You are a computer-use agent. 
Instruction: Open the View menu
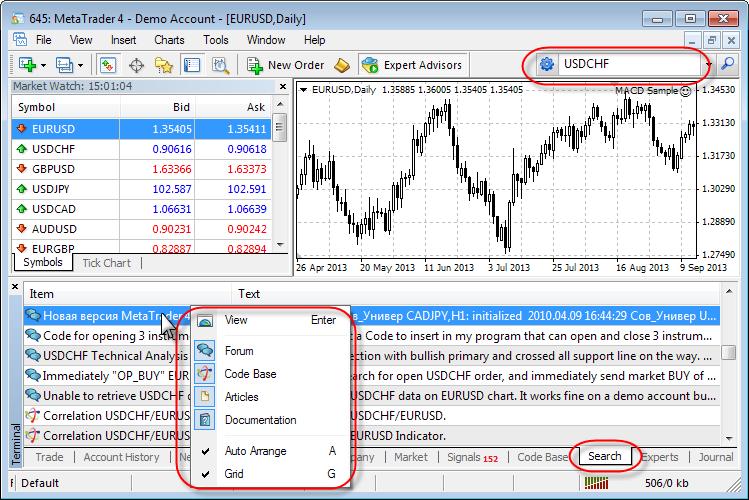click(81, 40)
